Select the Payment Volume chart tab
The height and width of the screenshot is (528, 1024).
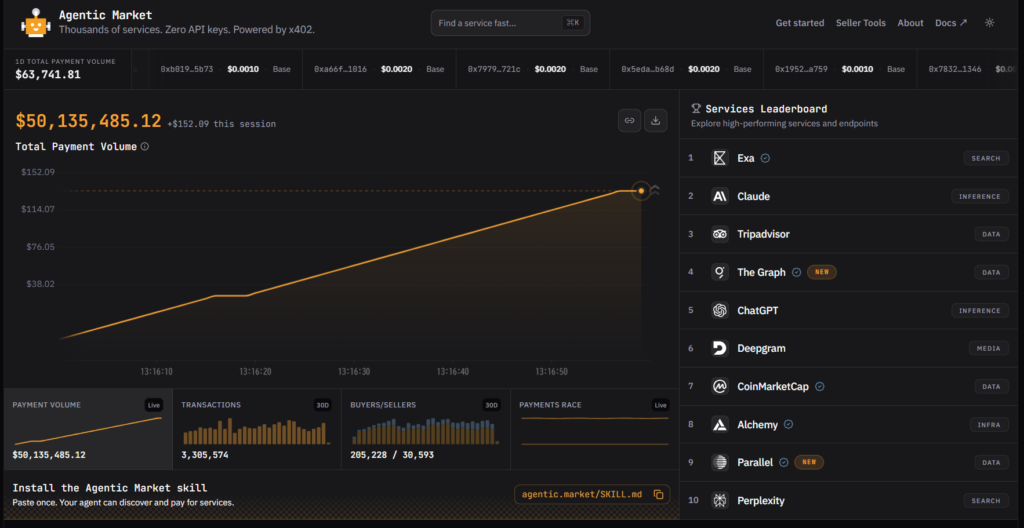(x=88, y=429)
